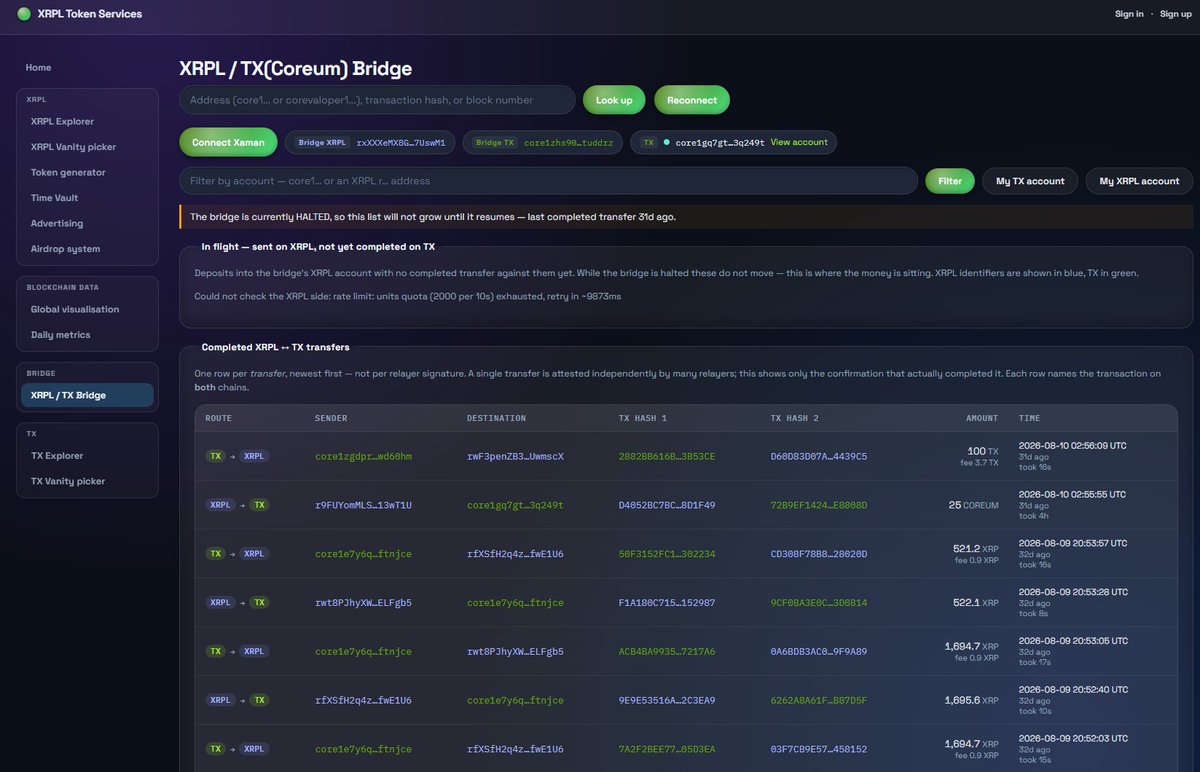Open TX hash 03F7CB9E57…458152
The width and height of the screenshot is (1200, 772).
(x=819, y=749)
